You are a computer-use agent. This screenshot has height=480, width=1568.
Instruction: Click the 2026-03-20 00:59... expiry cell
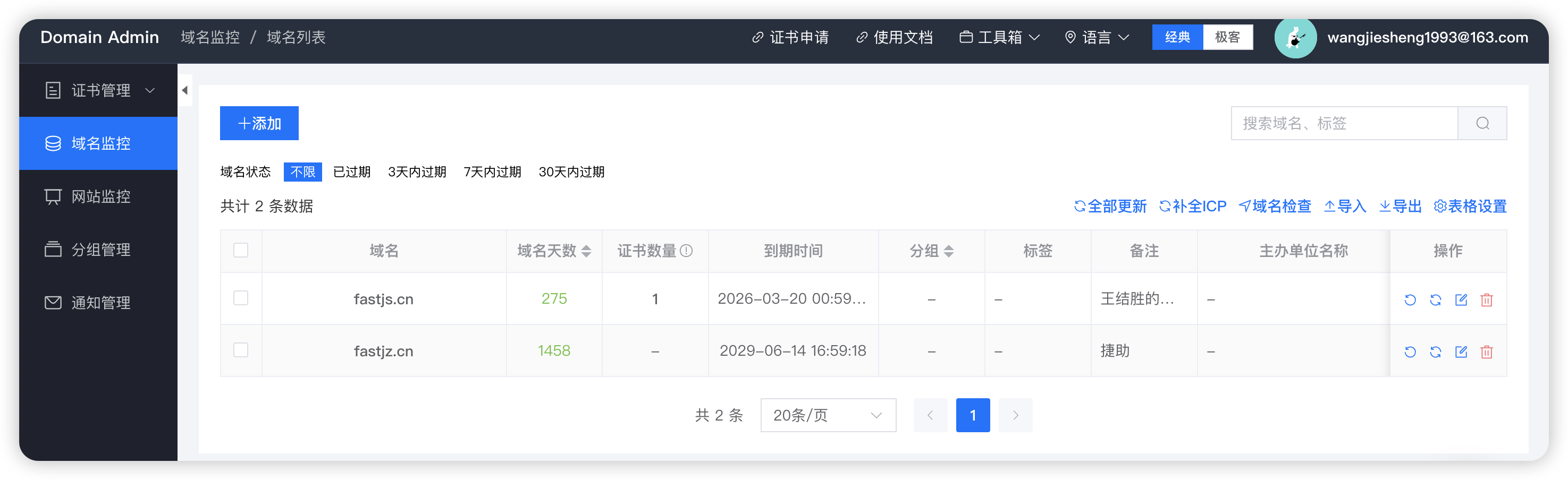tap(792, 299)
